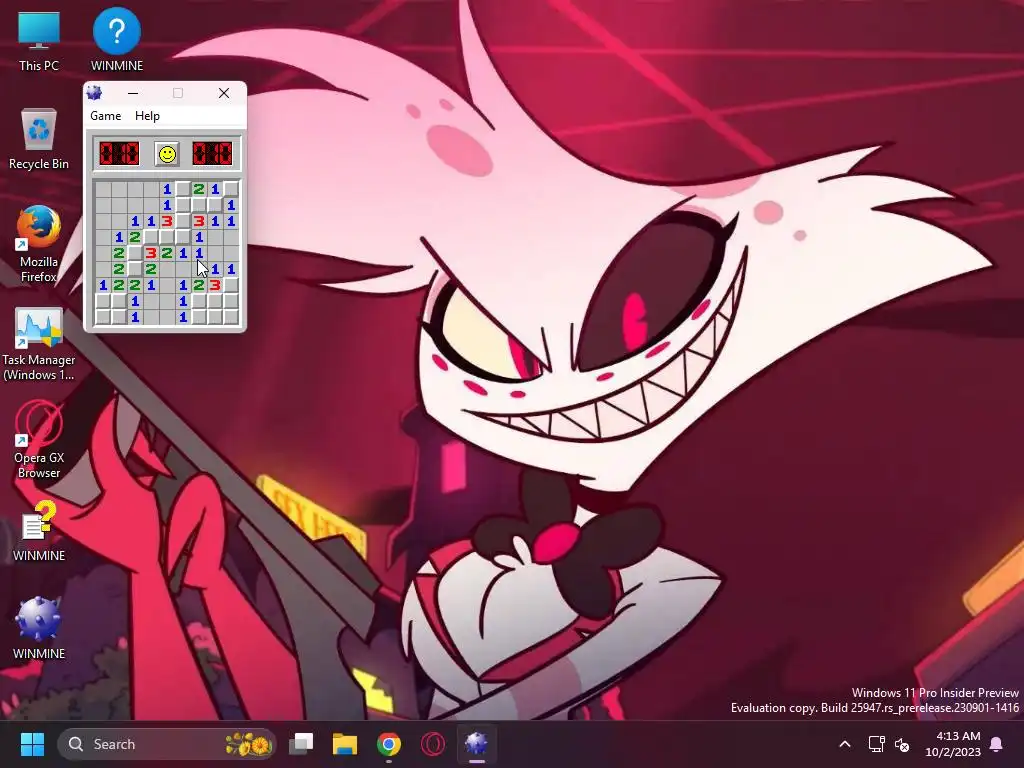Click the muted volume tray icon
Viewport: 1024px width, 768px height.
click(903, 744)
